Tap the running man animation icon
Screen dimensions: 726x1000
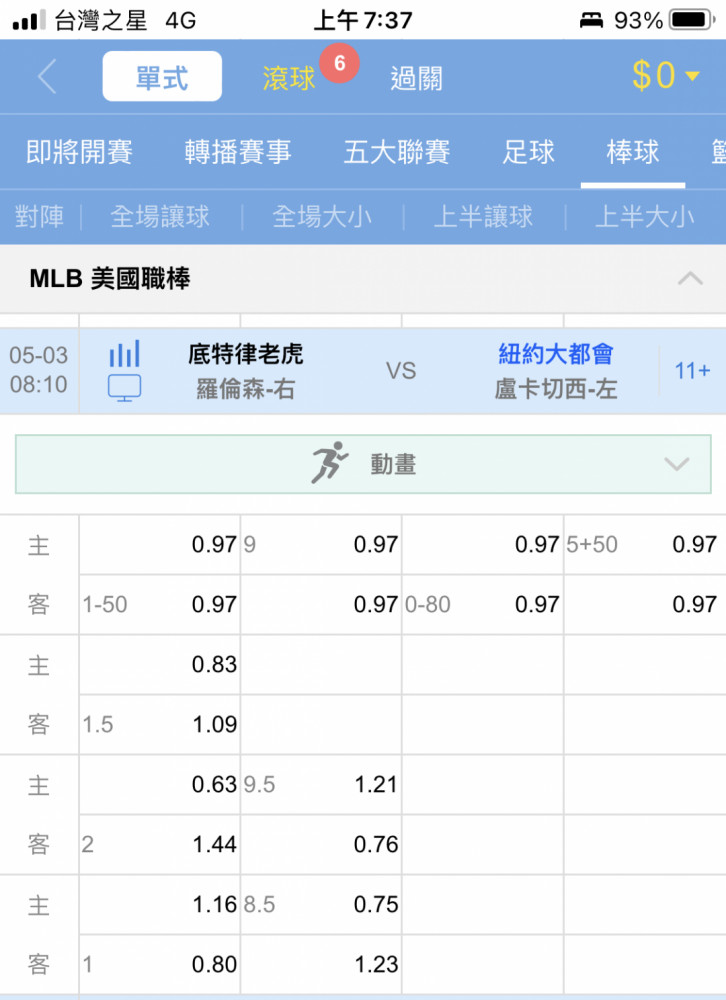[329, 464]
